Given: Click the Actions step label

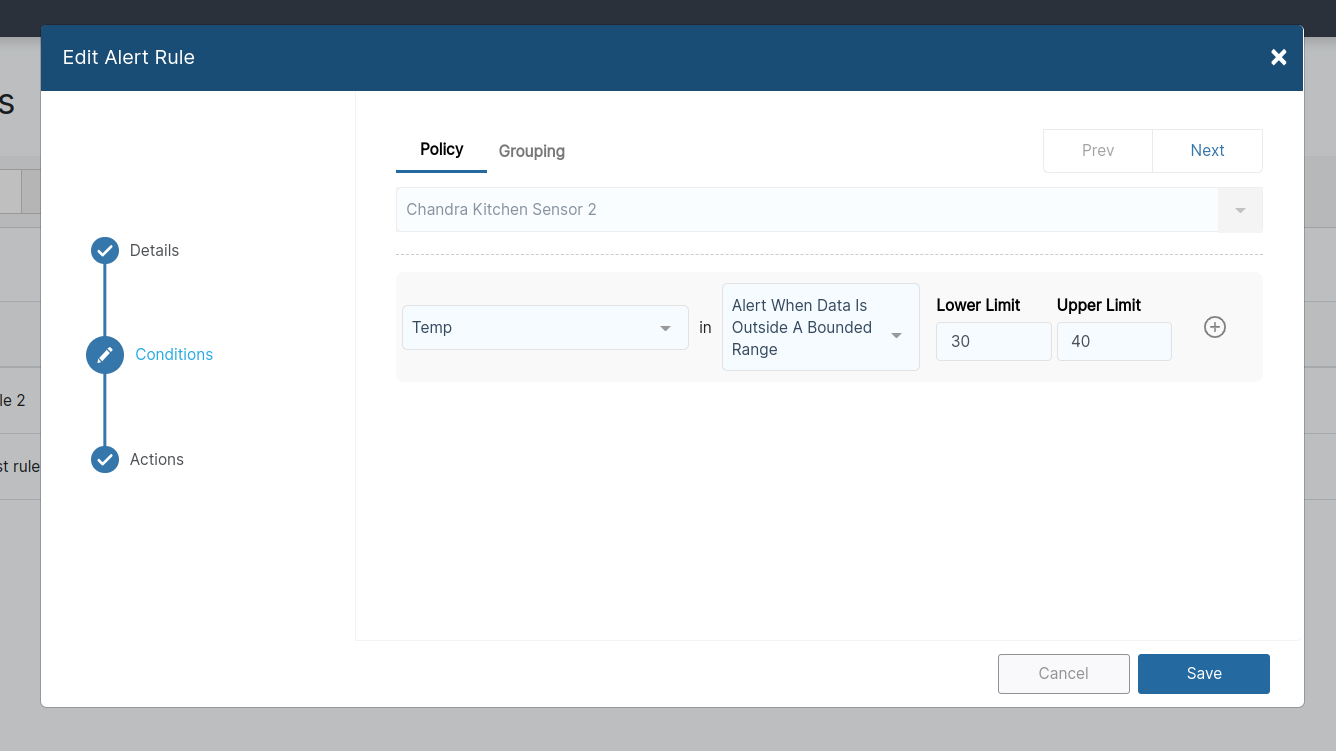Looking at the screenshot, I should pos(156,459).
